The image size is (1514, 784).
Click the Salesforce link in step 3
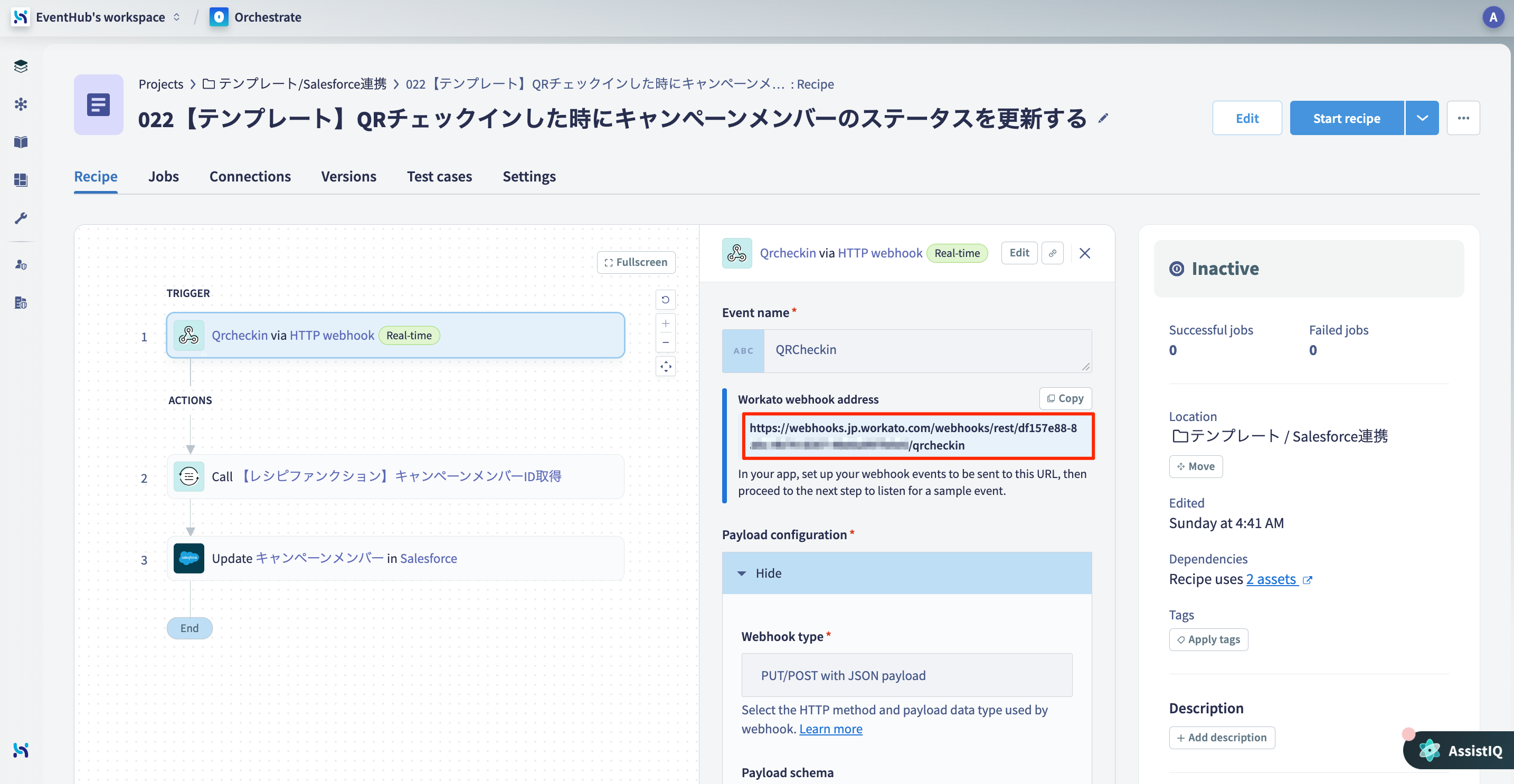pyautogui.click(x=429, y=558)
